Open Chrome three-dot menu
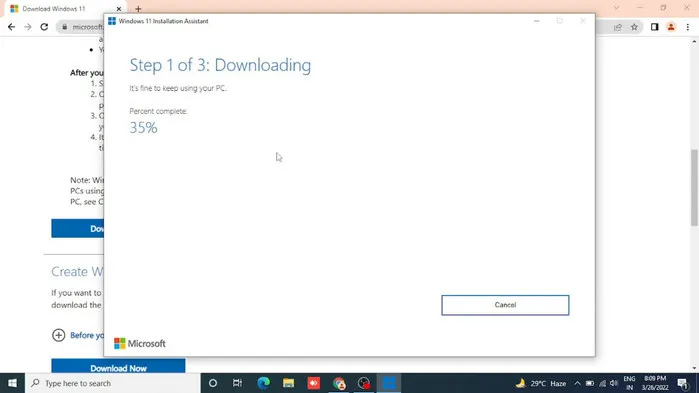 click(688, 27)
